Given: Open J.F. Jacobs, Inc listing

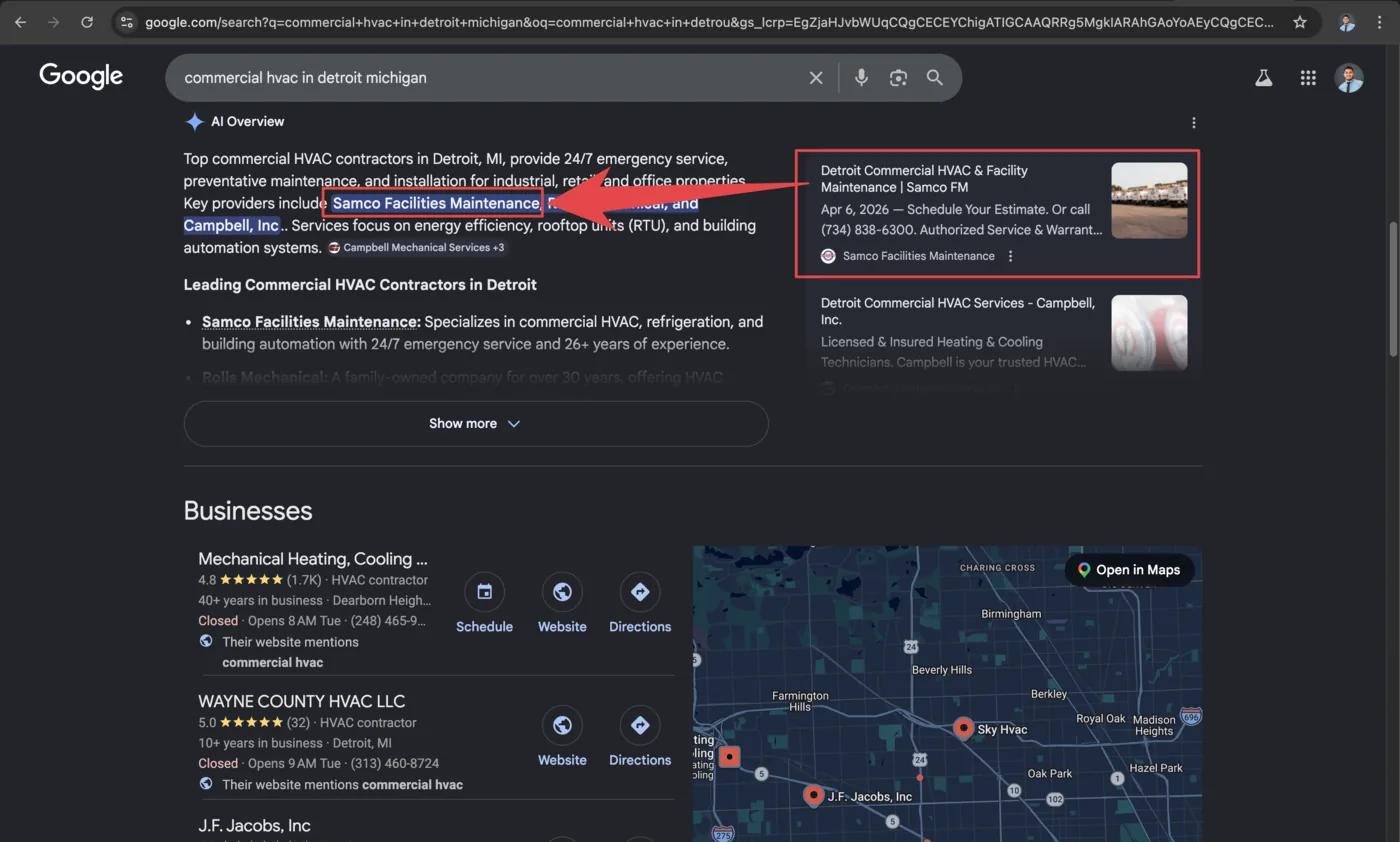Looking at the screenshot, I should [254, 826].
